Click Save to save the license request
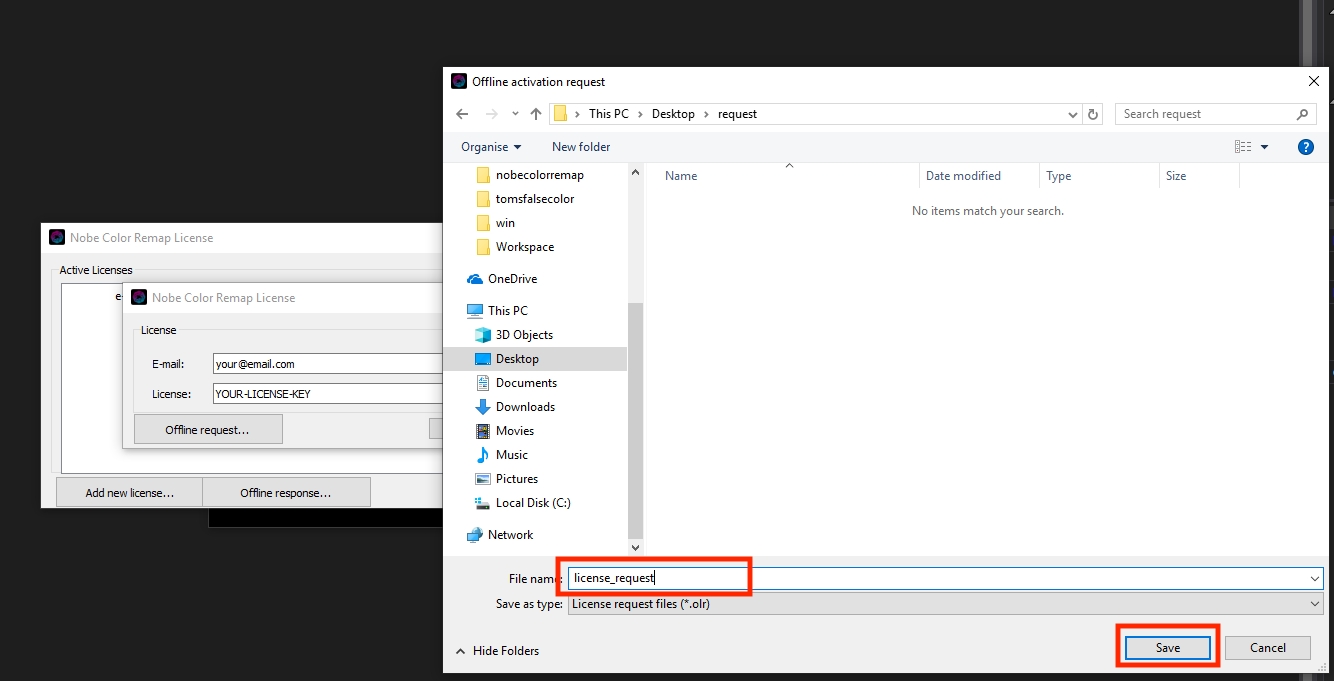Viewport: 1334px width, 681px height. [1168, 648]
